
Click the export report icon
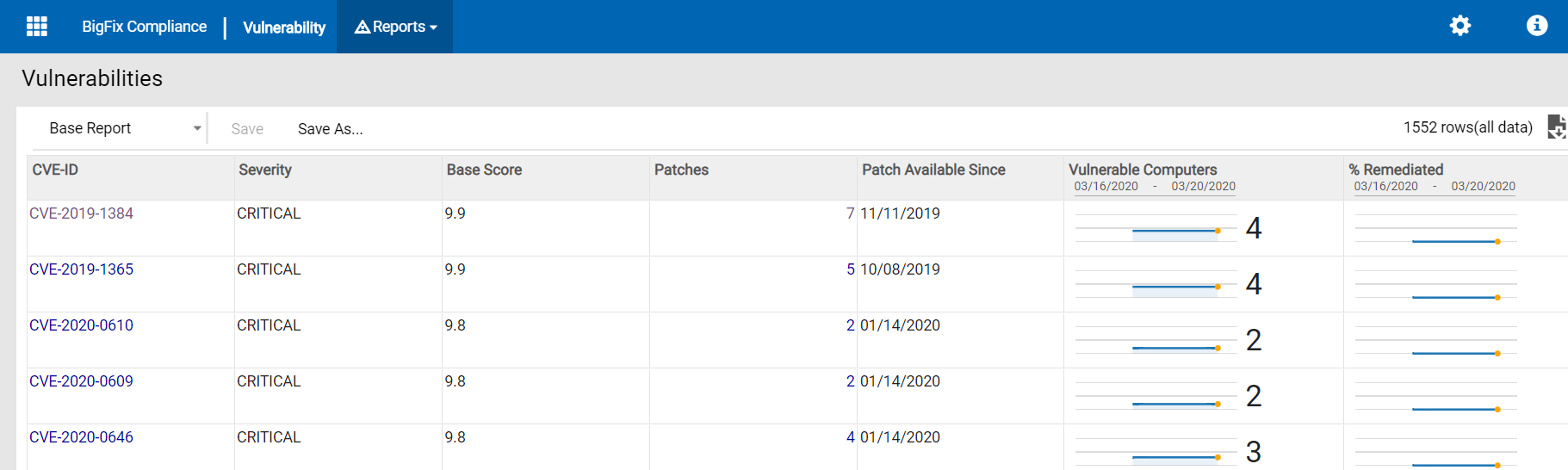click(x=1556, y=127)
